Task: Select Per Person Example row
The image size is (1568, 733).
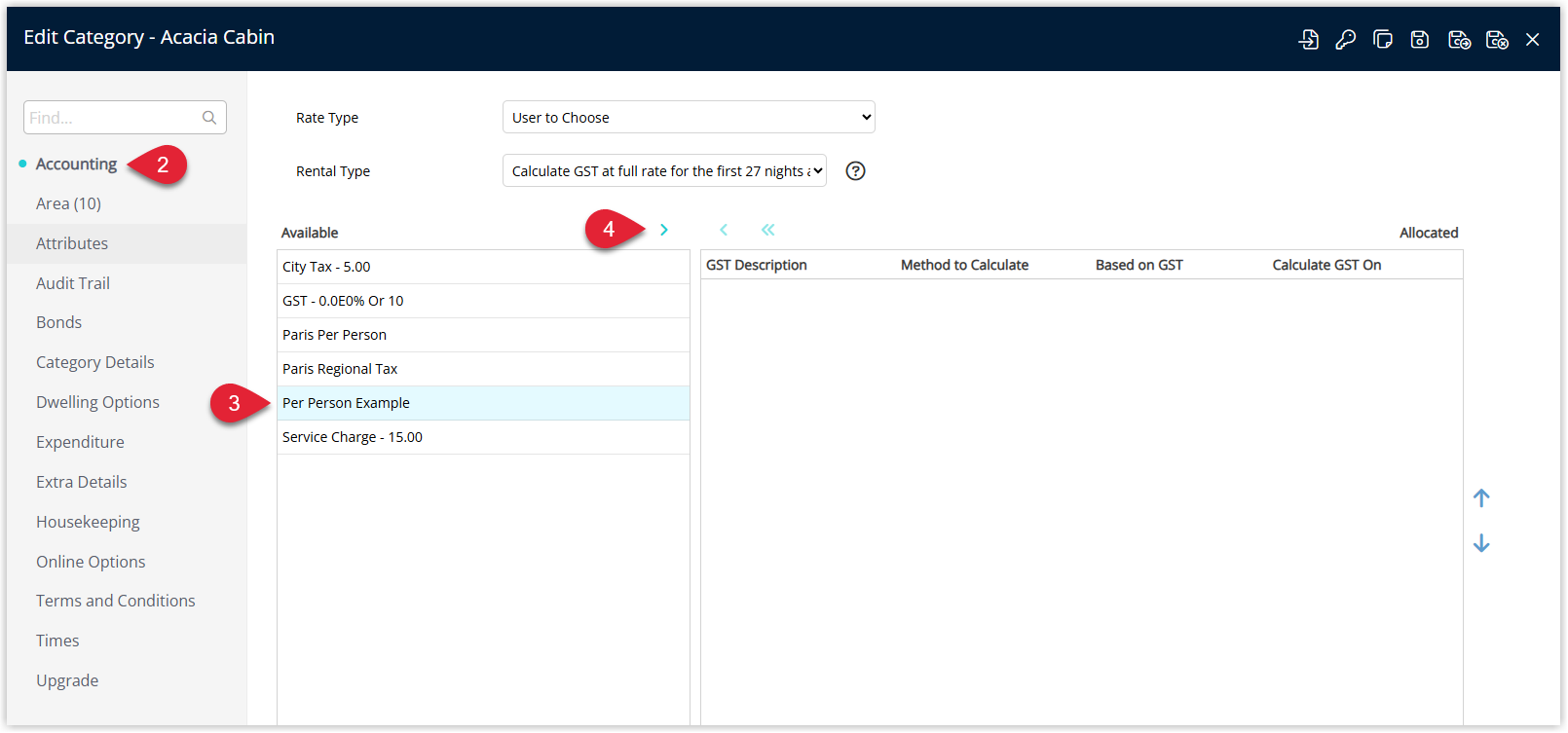Action: [483, 403]
